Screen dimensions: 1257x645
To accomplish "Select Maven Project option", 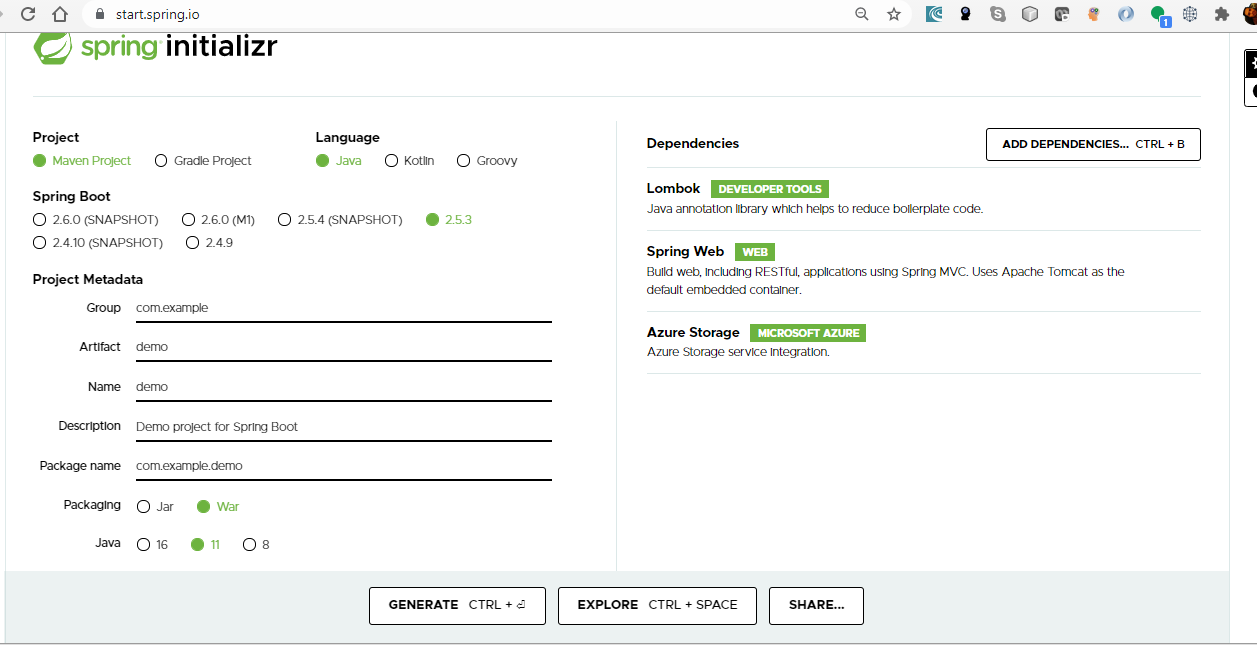I will (82, 160).
